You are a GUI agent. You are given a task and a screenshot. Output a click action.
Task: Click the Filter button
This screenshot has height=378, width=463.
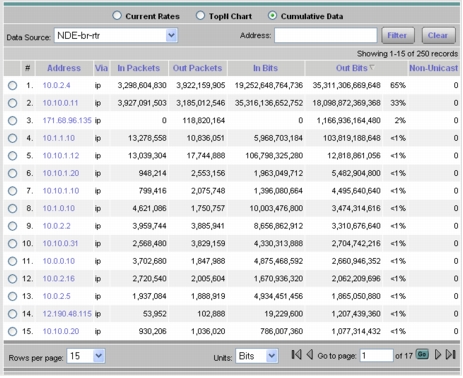pyautogui.click(x=398, y=35)
